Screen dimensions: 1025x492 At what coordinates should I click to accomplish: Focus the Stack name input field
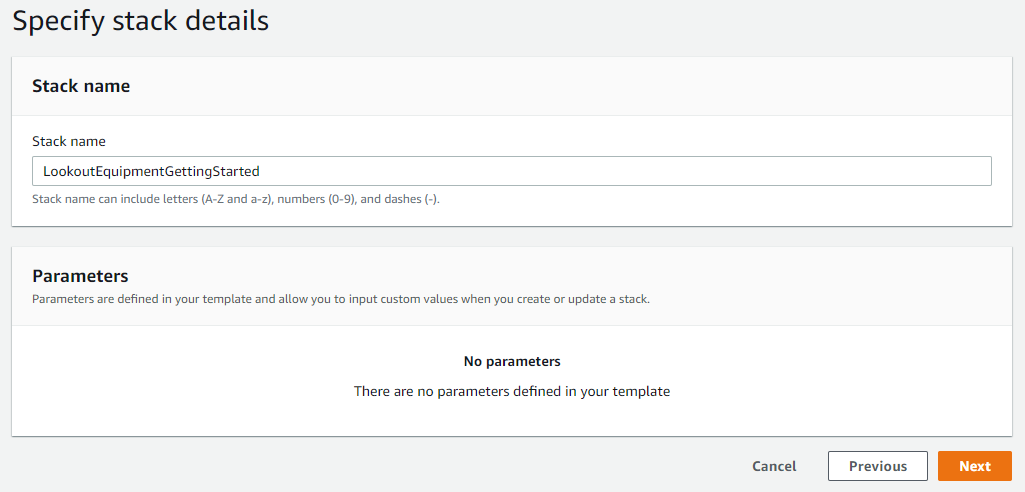512,171
